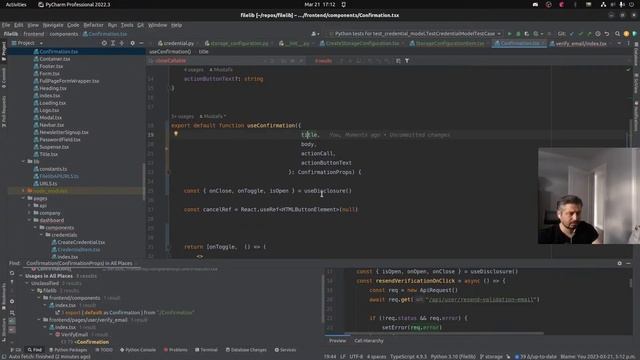Hide the Project panel with minus icon

point(141,43)
